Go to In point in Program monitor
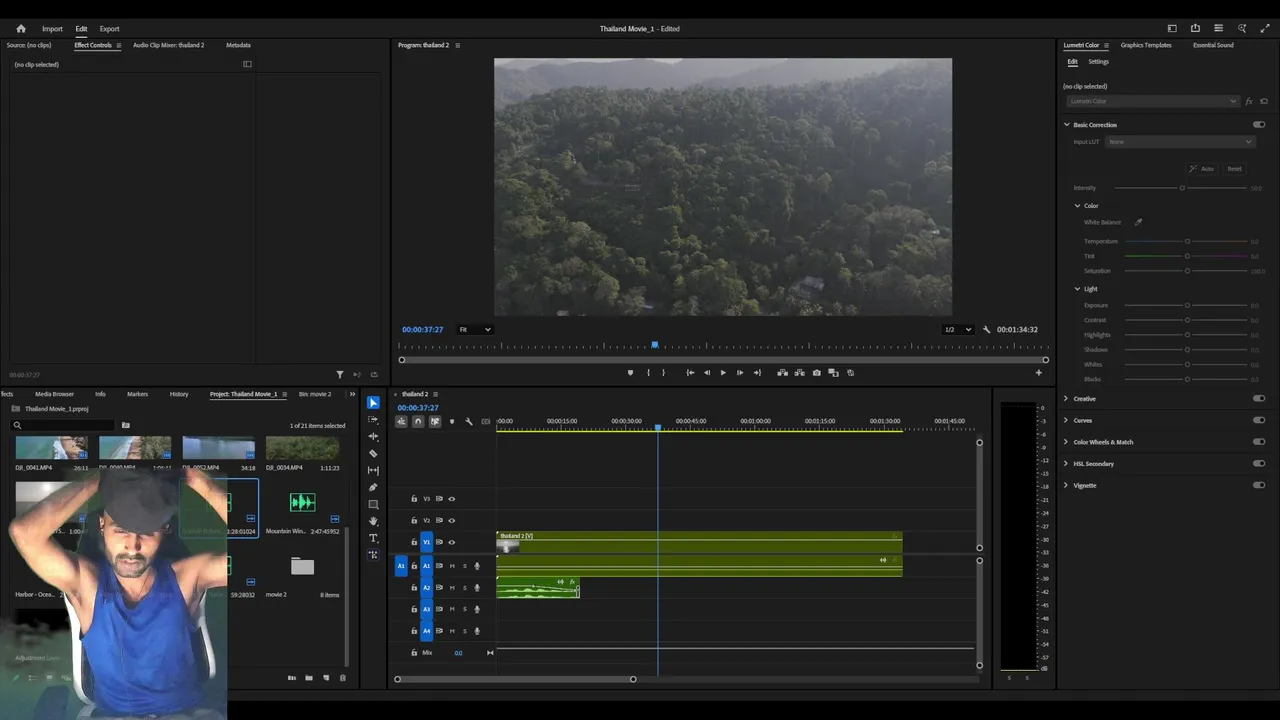The image size is (1280, 720). (x=690, y=373)
